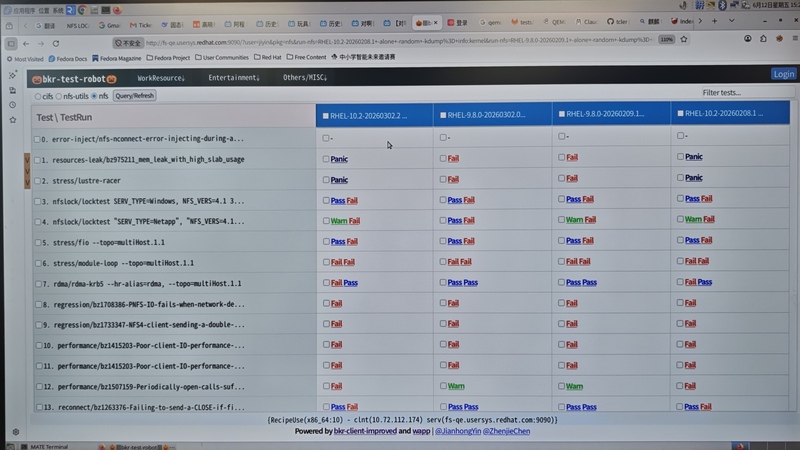Tick the checkbox beside Warn in row 12, RHEL-9.8.0-20260302.0
This screenshot has width=800, height=450.
(x=443, y=386)
